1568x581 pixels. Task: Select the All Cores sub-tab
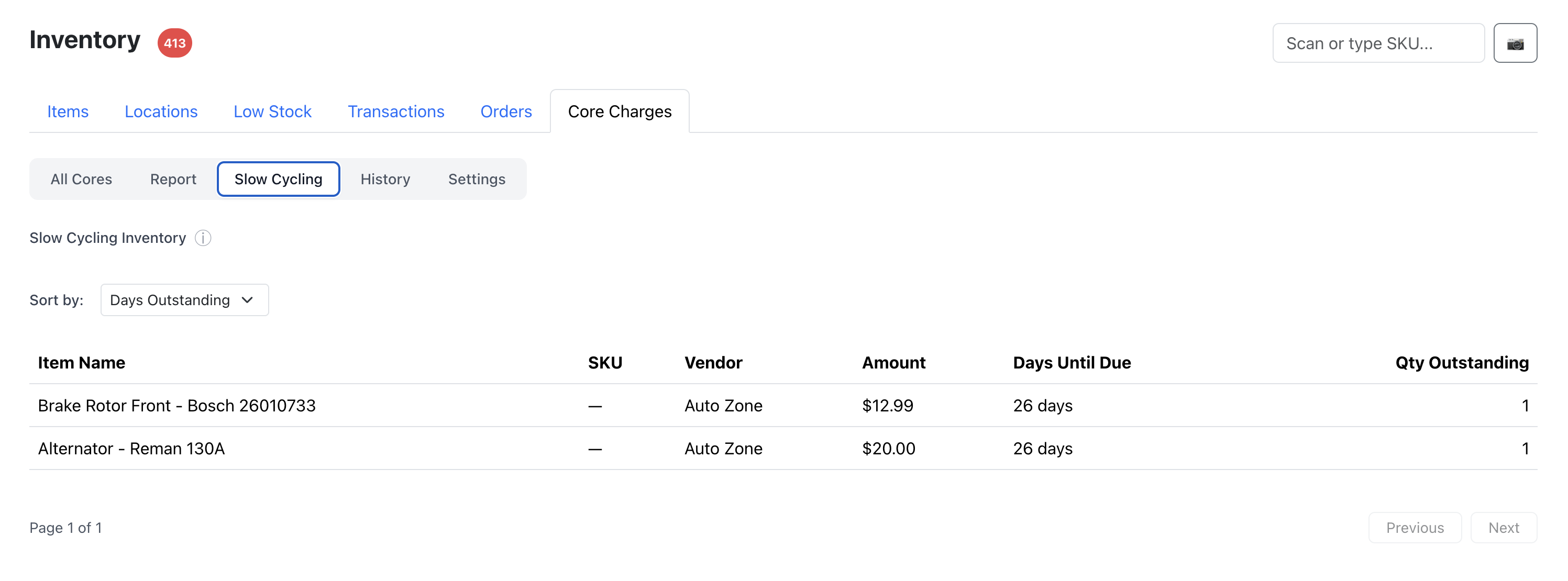coord(81,179)
